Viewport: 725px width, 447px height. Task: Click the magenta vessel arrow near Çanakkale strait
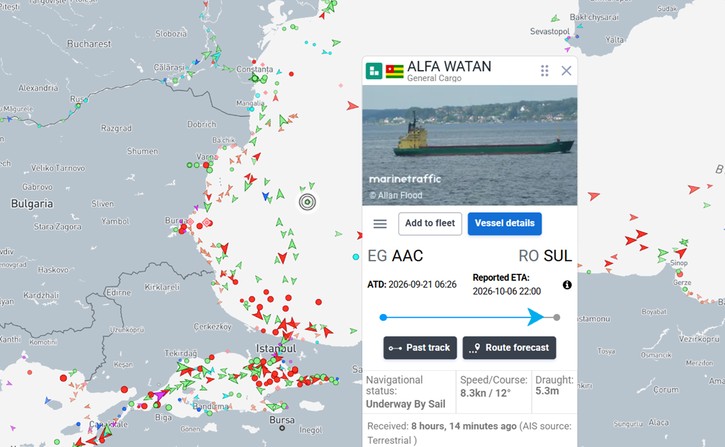(x=160, y=395)
